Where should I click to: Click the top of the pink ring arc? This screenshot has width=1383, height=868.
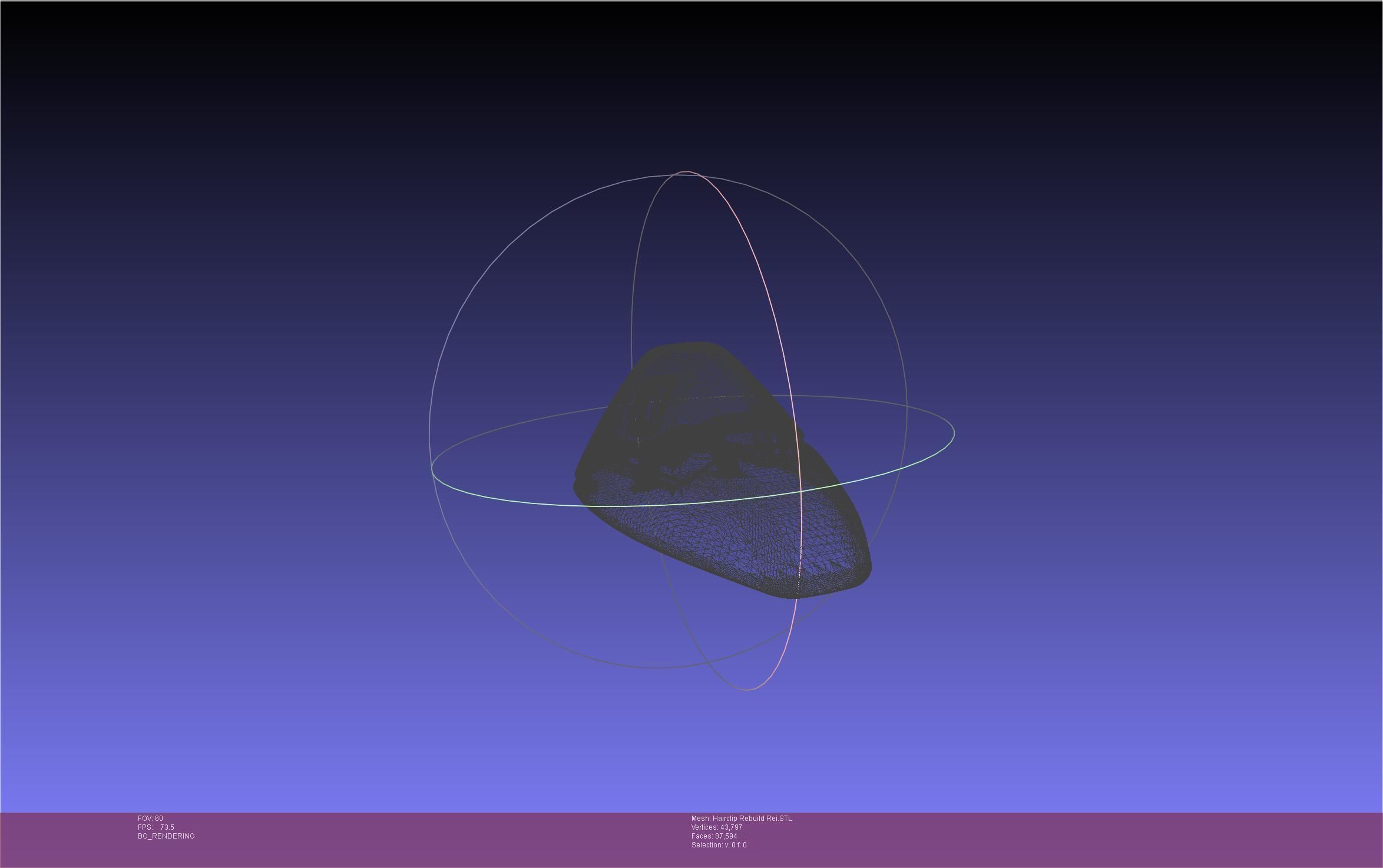(687, 172)
